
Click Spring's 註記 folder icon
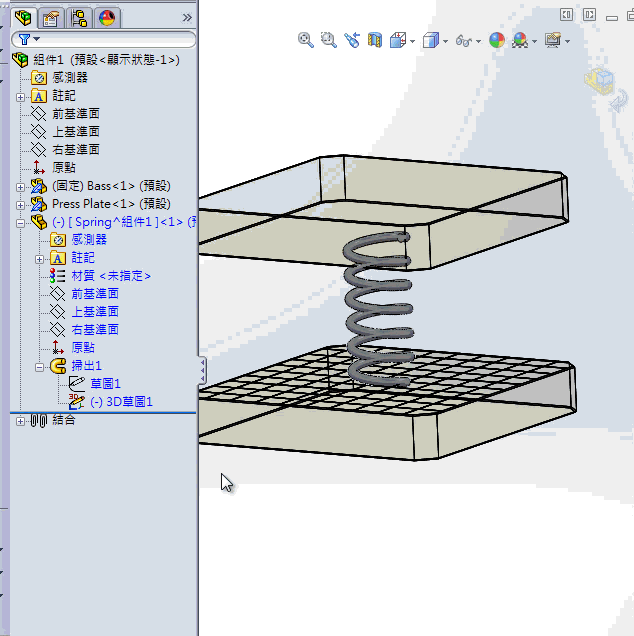coord(58,258)
